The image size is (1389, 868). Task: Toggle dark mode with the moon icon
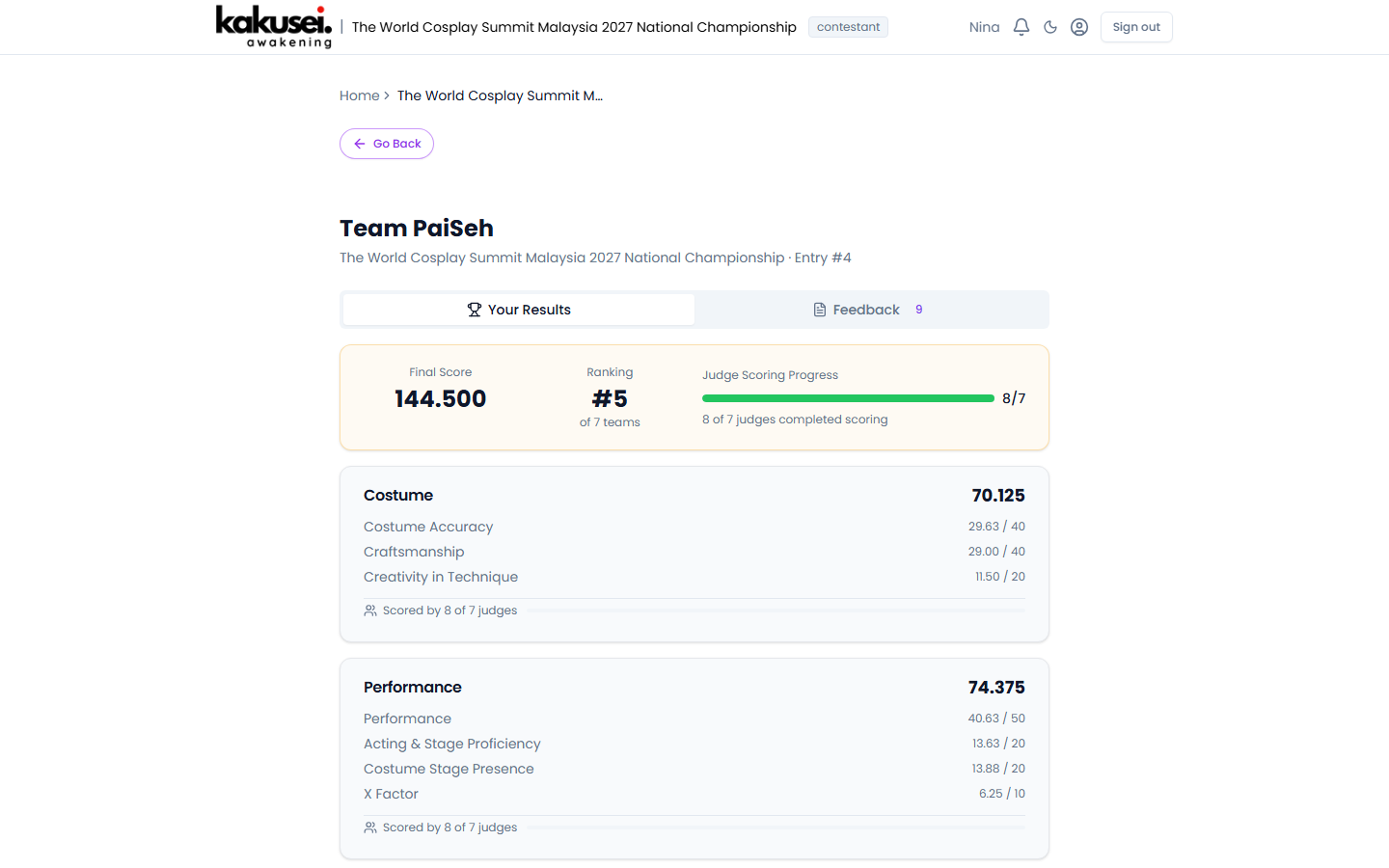(x=1049, y=27)
